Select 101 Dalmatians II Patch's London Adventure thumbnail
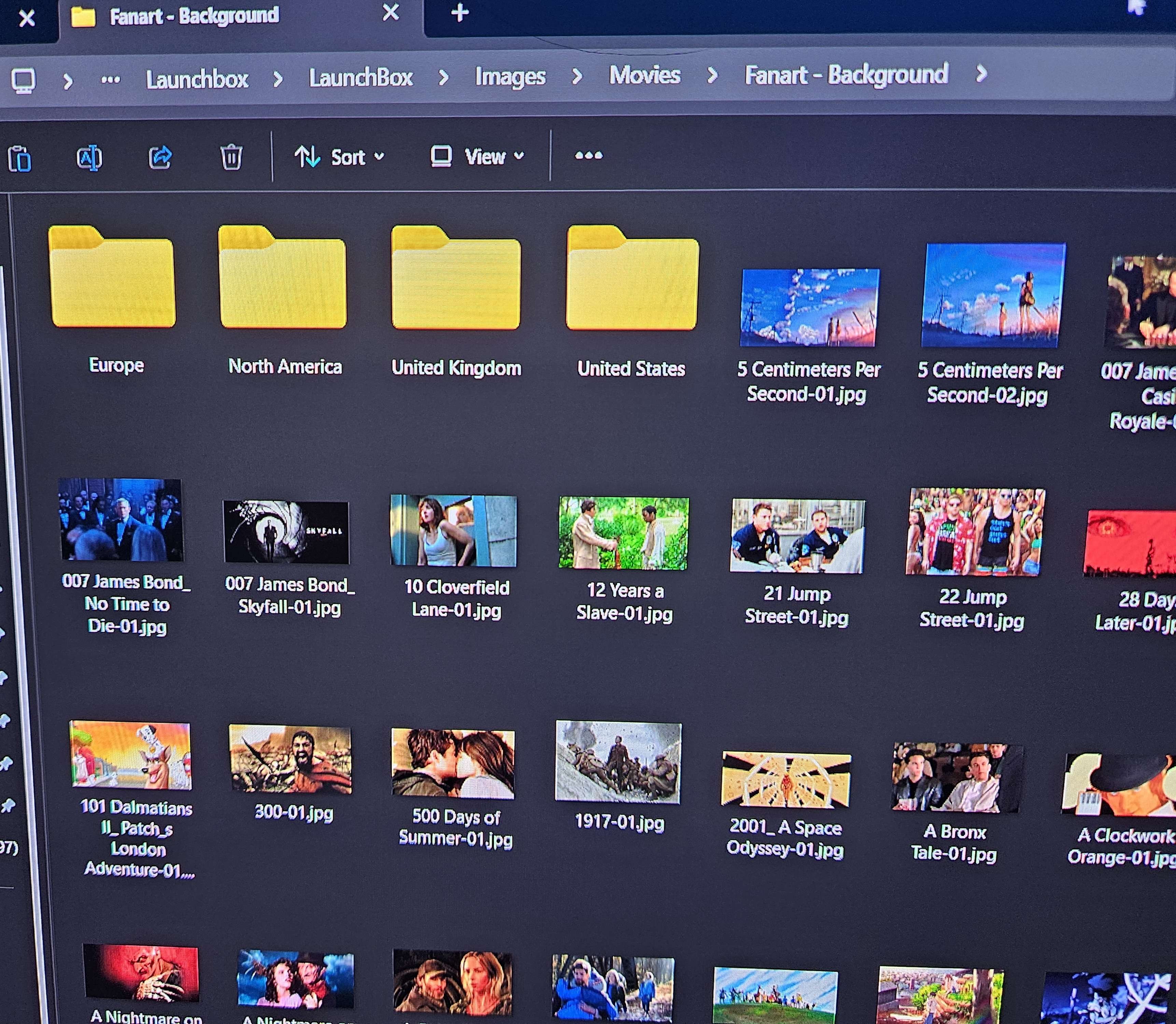Screen dimensions: 1176x1024 (131, 755)
